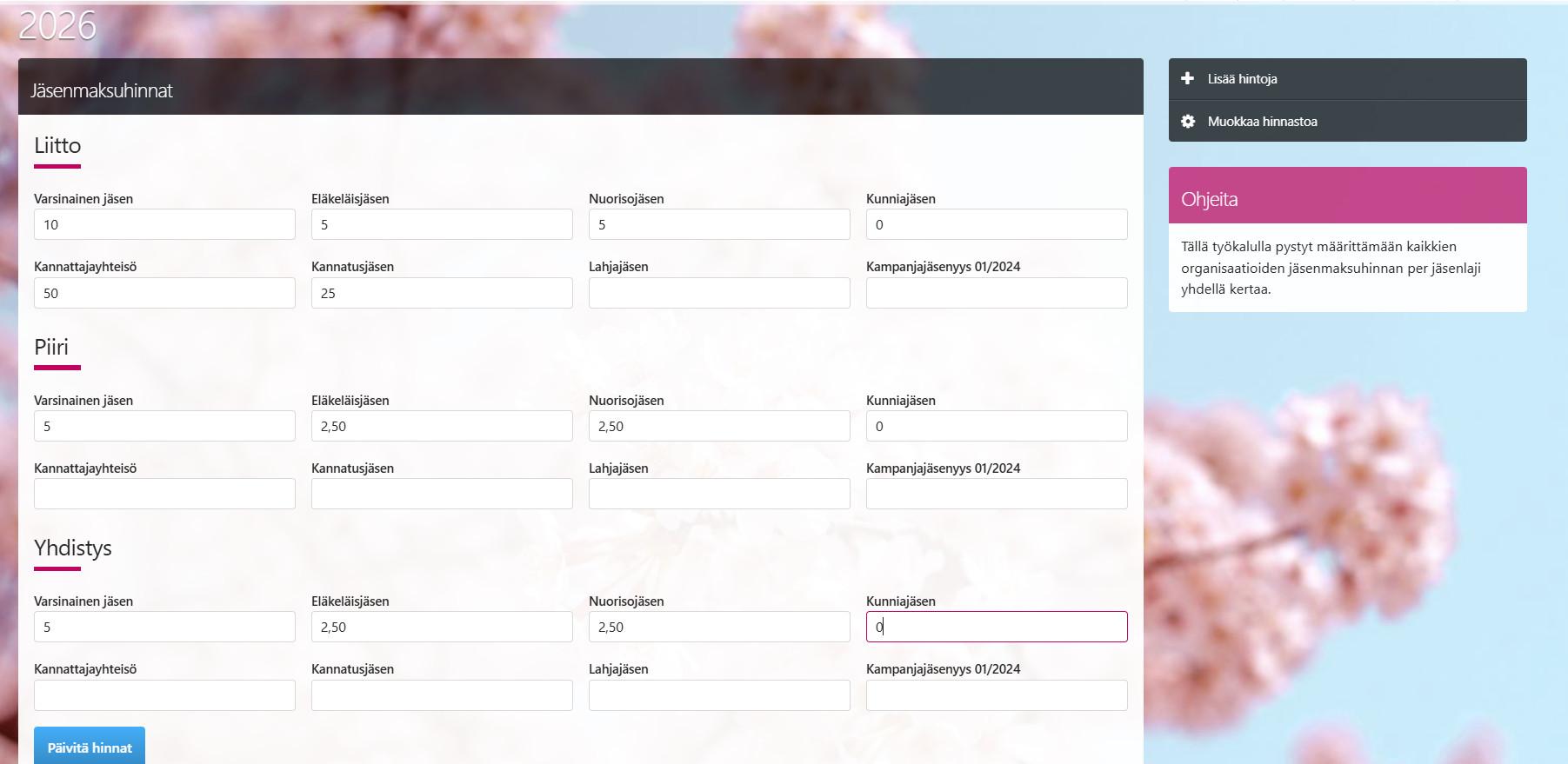Focus the Liitto Nuorisojäsen price field

(x=719, y=225)
